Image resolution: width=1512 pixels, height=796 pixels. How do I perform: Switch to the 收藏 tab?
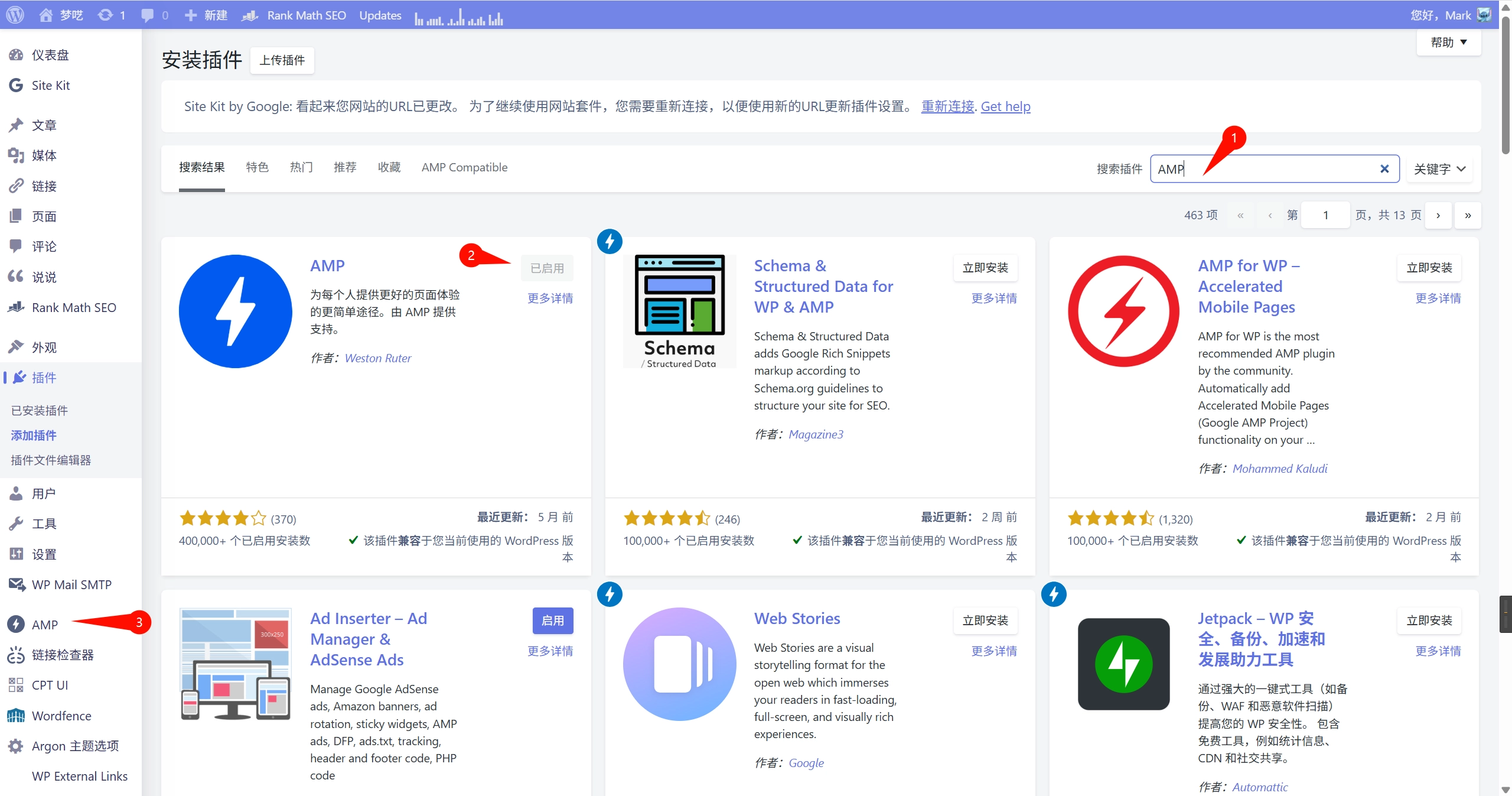pos(389,168)
